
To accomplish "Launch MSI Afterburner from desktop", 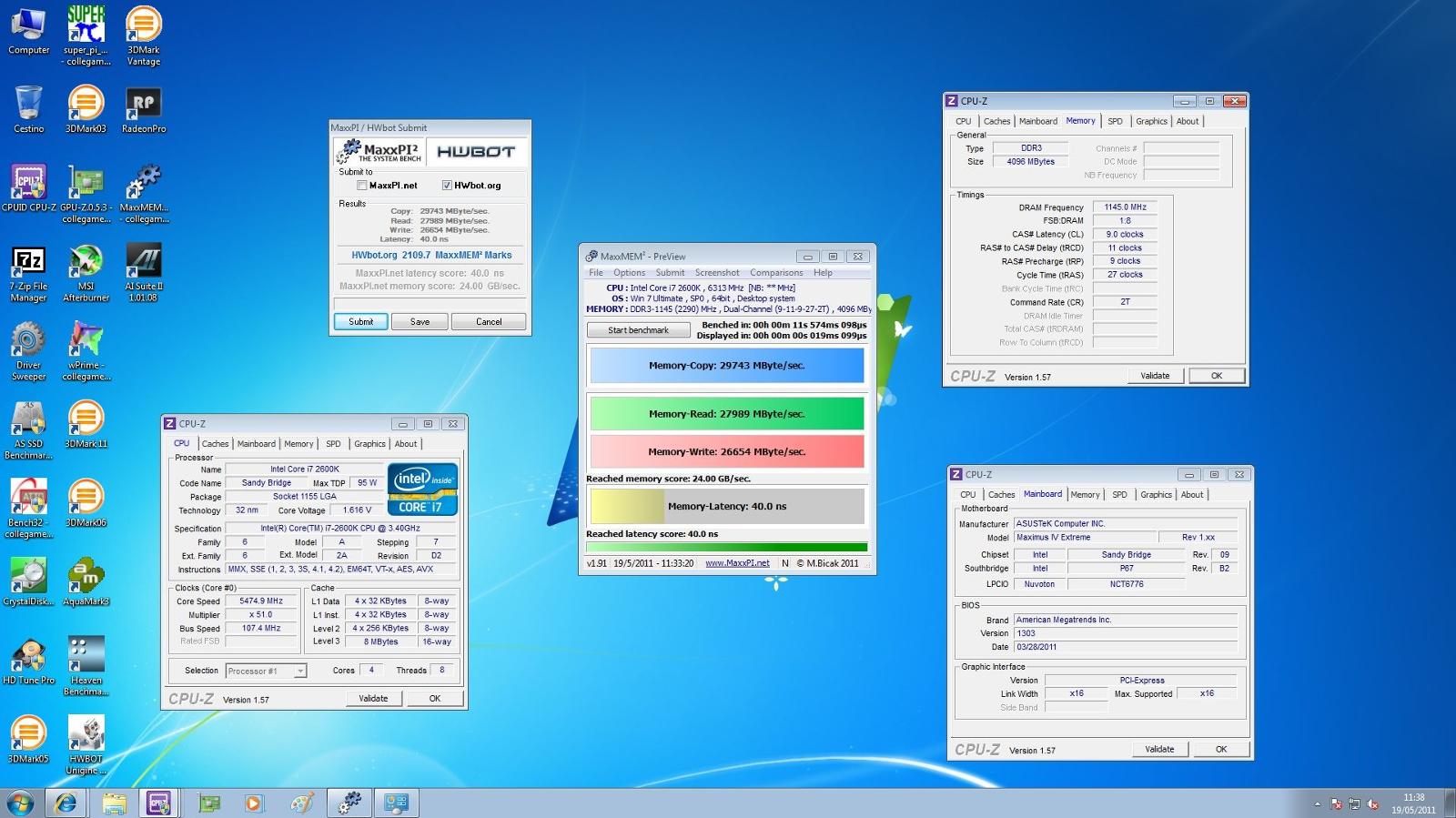I will [86, 273].
